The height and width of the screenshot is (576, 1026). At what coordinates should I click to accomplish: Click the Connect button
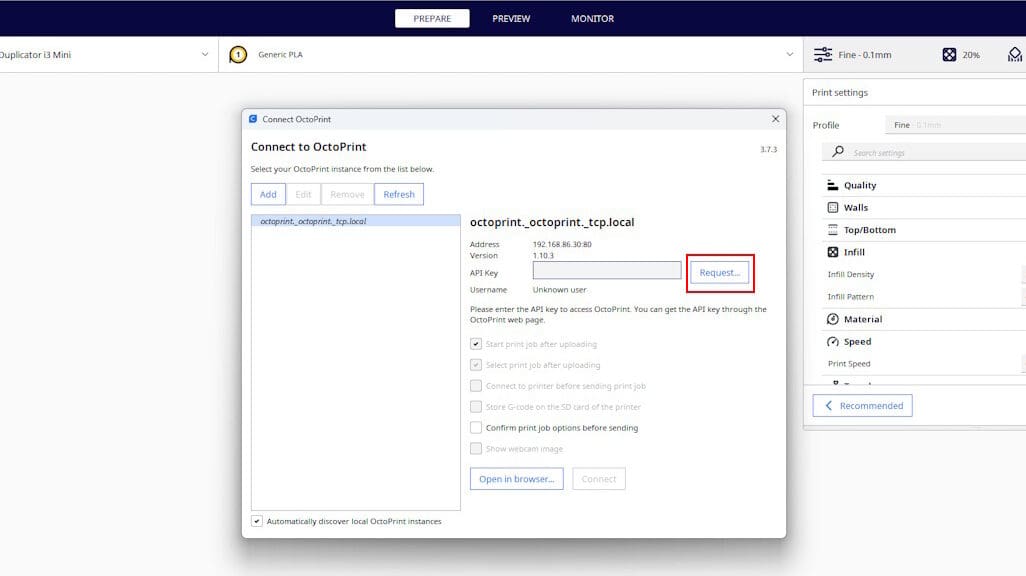(599, 478)
